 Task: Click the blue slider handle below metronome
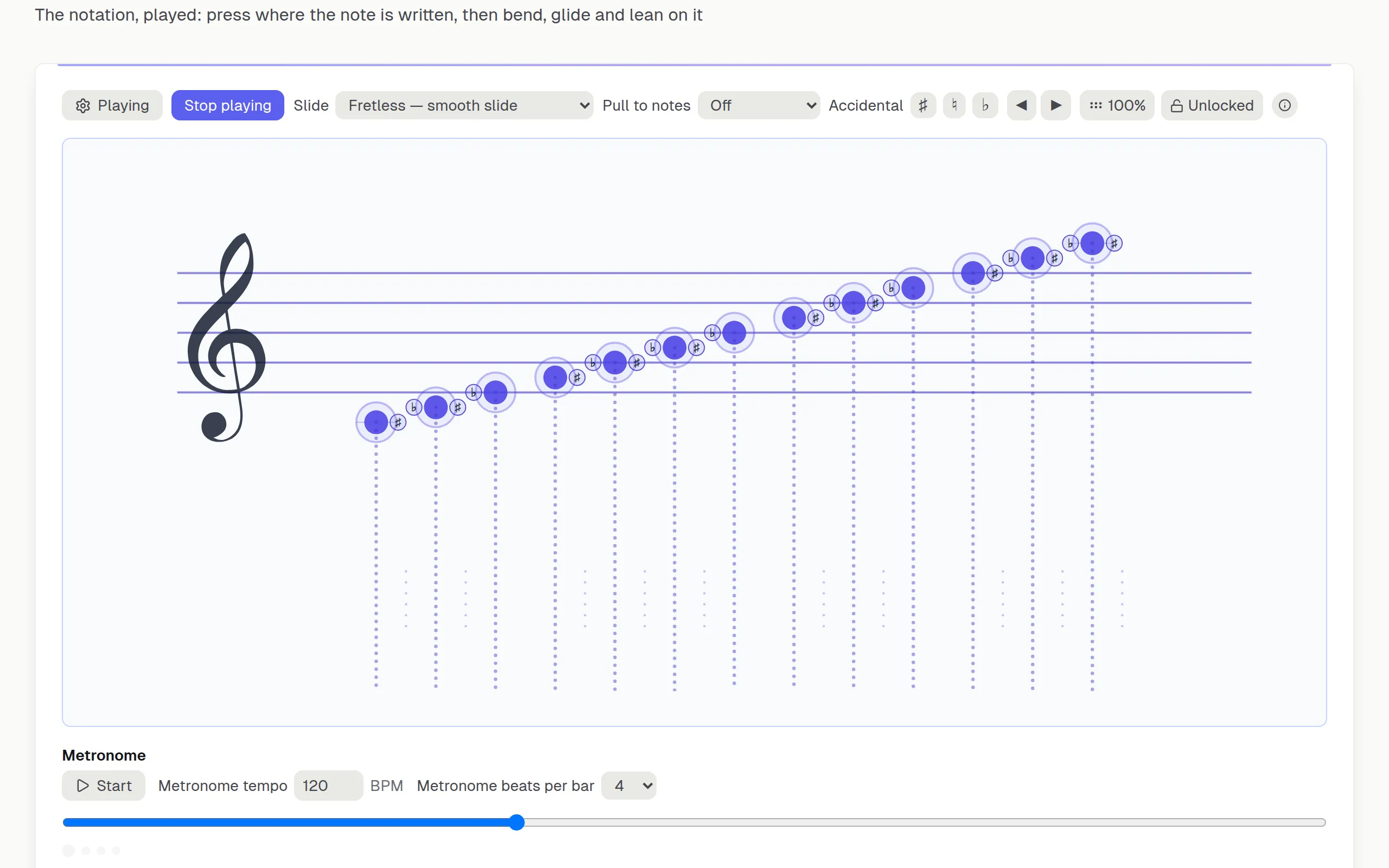click(517, 822)
